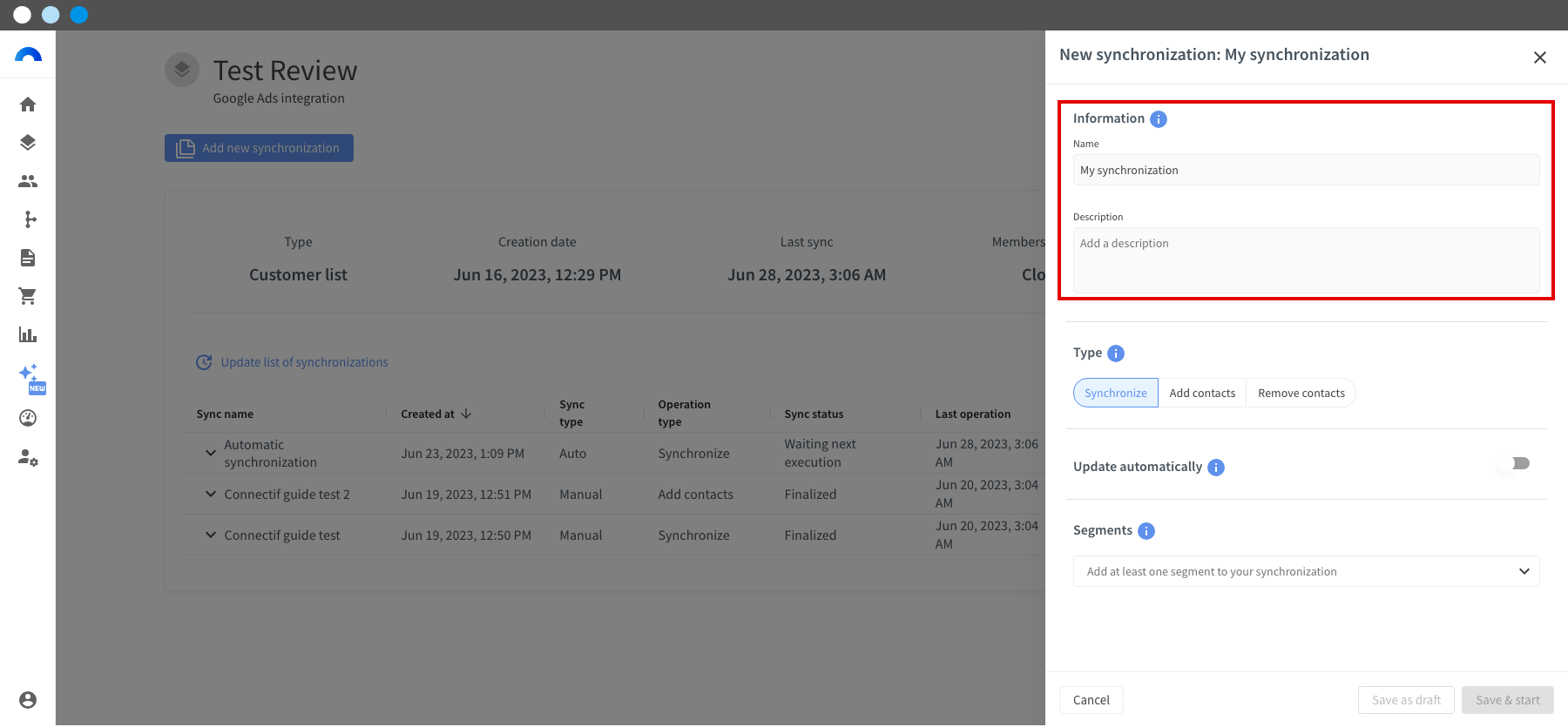Image resolution: width=1568 pixels, height=727 pixels.
Task: Click the Segments info icon
Action: pyautogui.click(x=1146, y=531)
